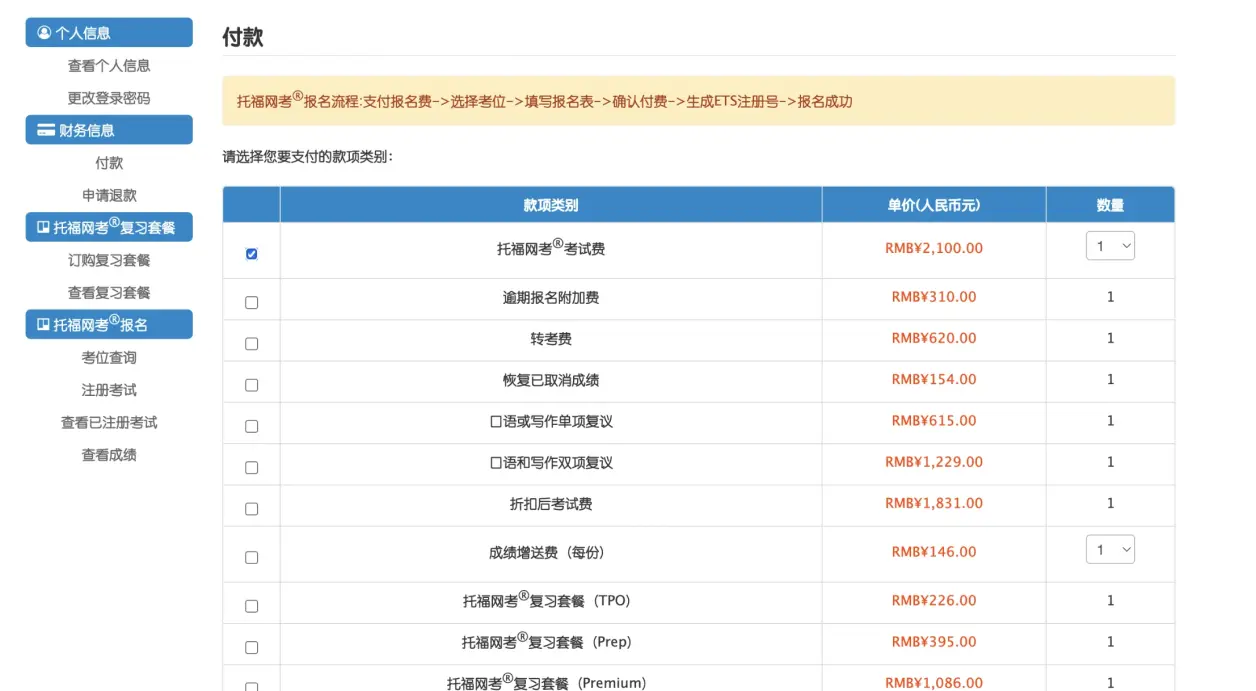Click the yellow 报名流程 notice banner

tap(698, 100)
